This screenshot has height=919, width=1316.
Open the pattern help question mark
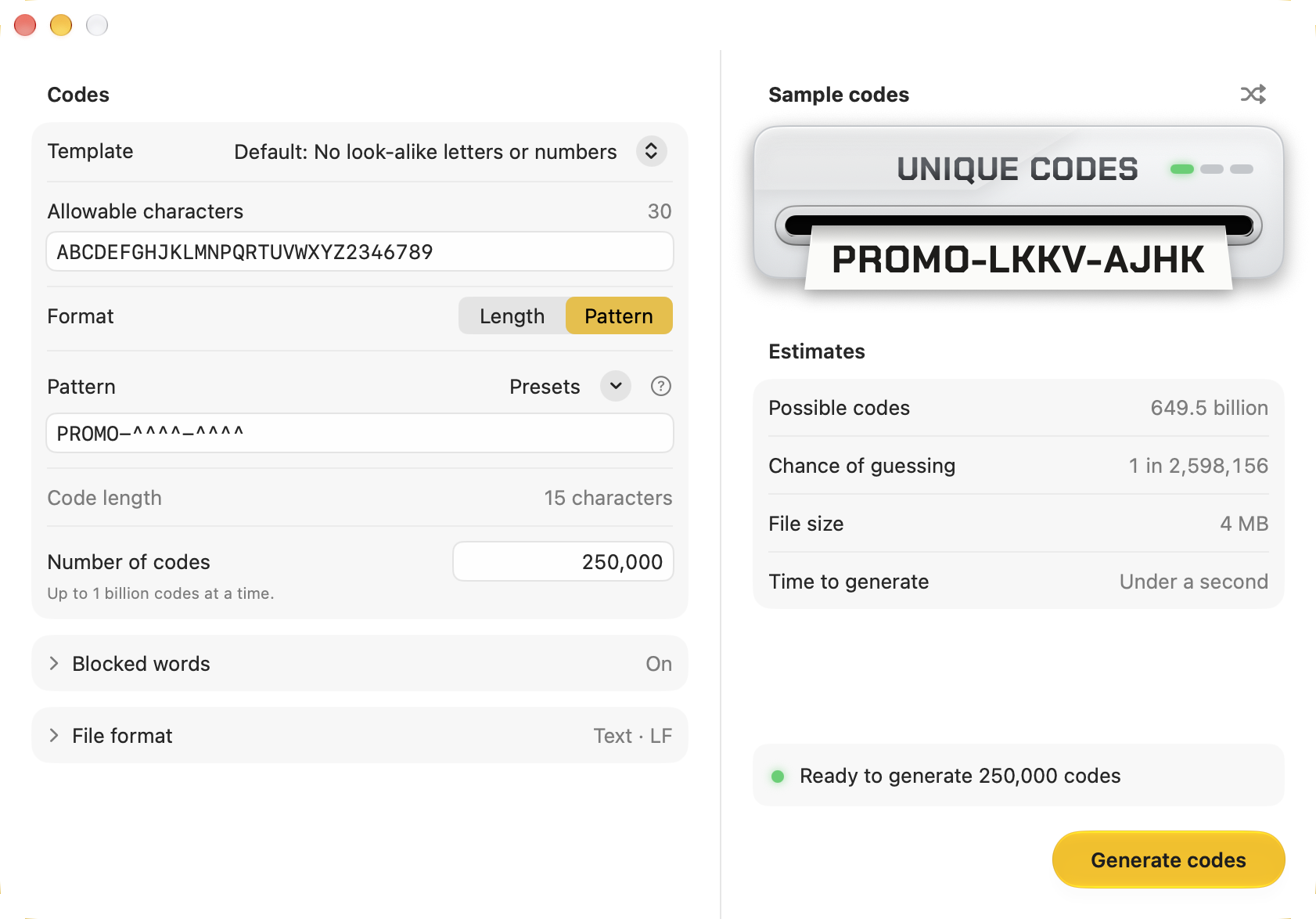coord(661,386)
